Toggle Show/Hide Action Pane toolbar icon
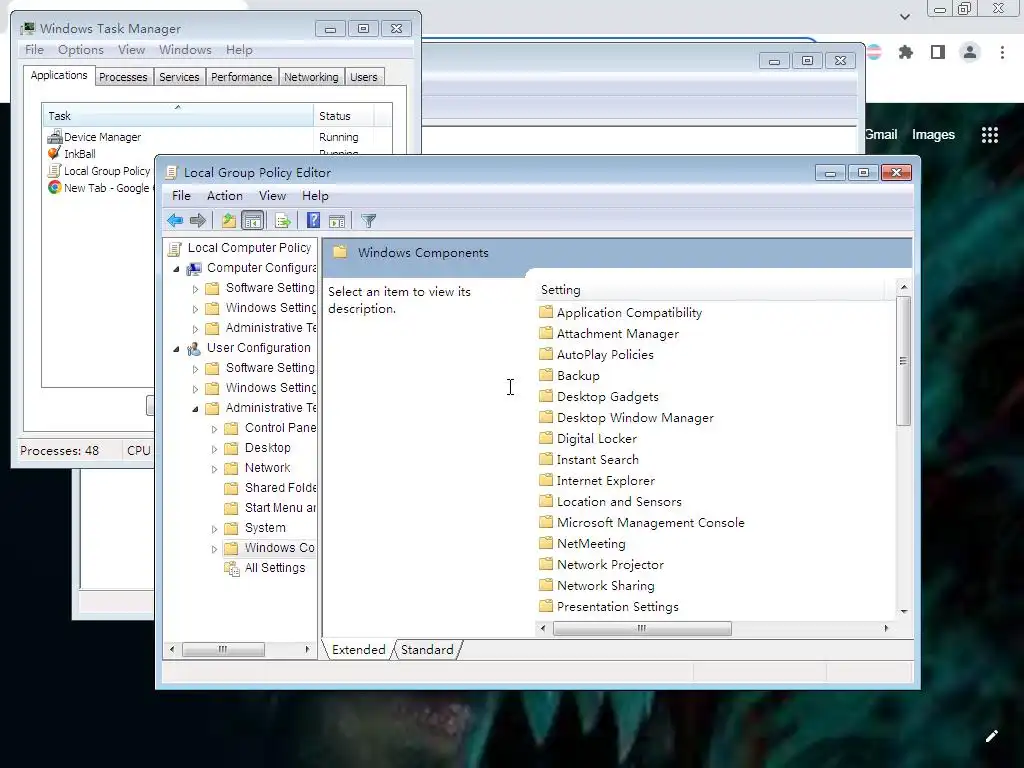The width and height of the screenshot is (1024, 768). [337, 221]
